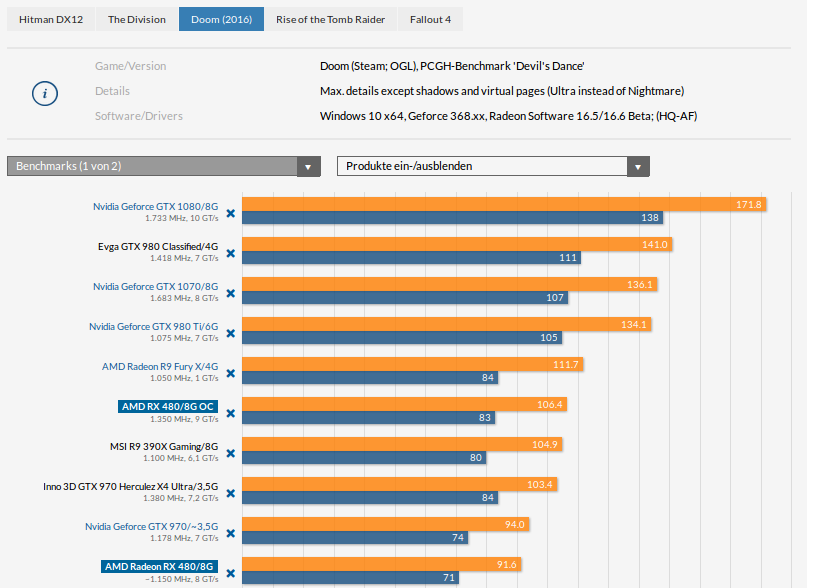Click orange 91.6 bar for RX 480/8G
Viewport: 829px width, 588px height.
382,564
